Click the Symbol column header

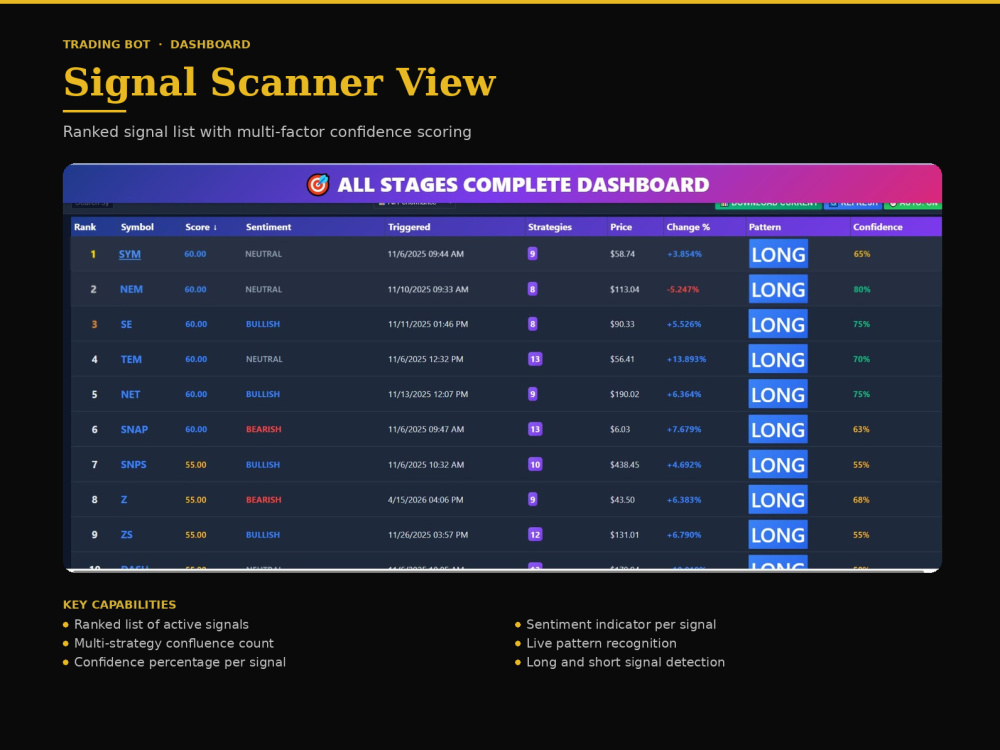[137, 227]
